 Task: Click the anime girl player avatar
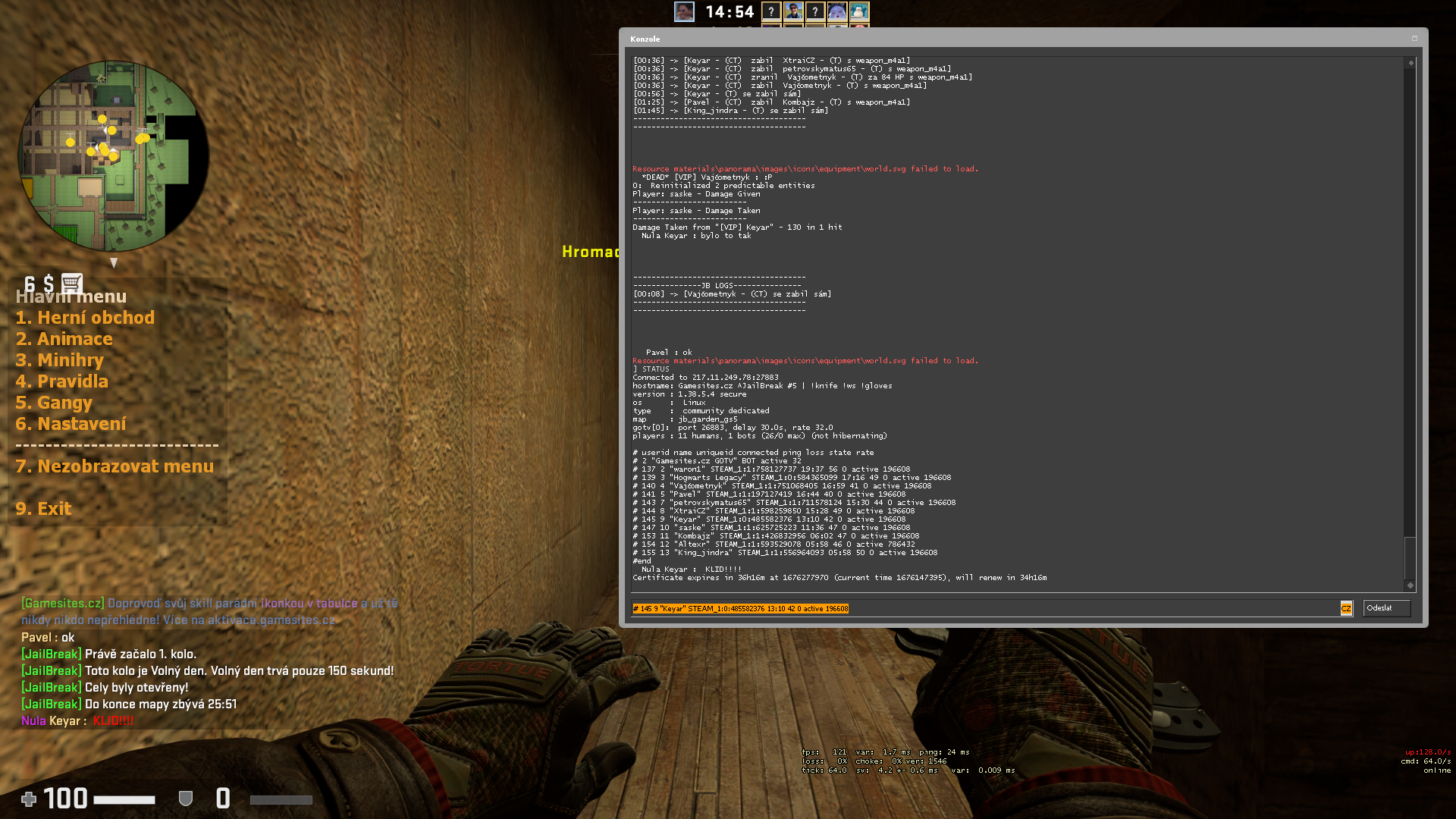pos(837,11)
